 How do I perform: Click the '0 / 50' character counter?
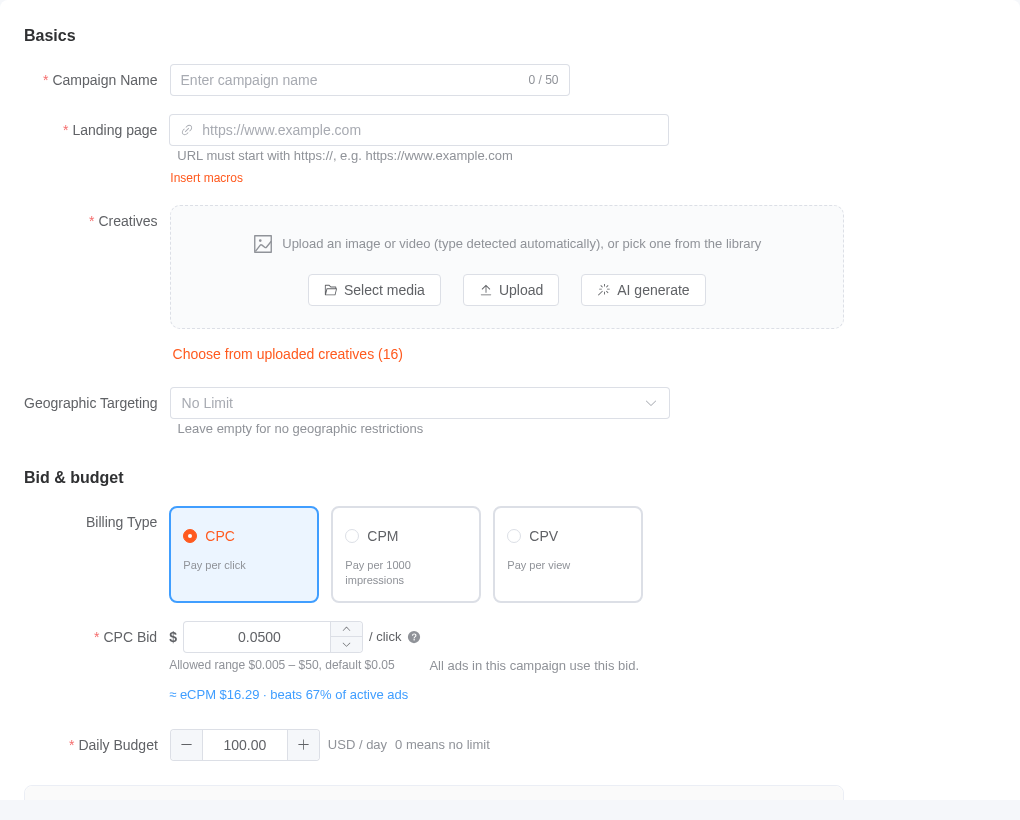[x=543, y=80]
